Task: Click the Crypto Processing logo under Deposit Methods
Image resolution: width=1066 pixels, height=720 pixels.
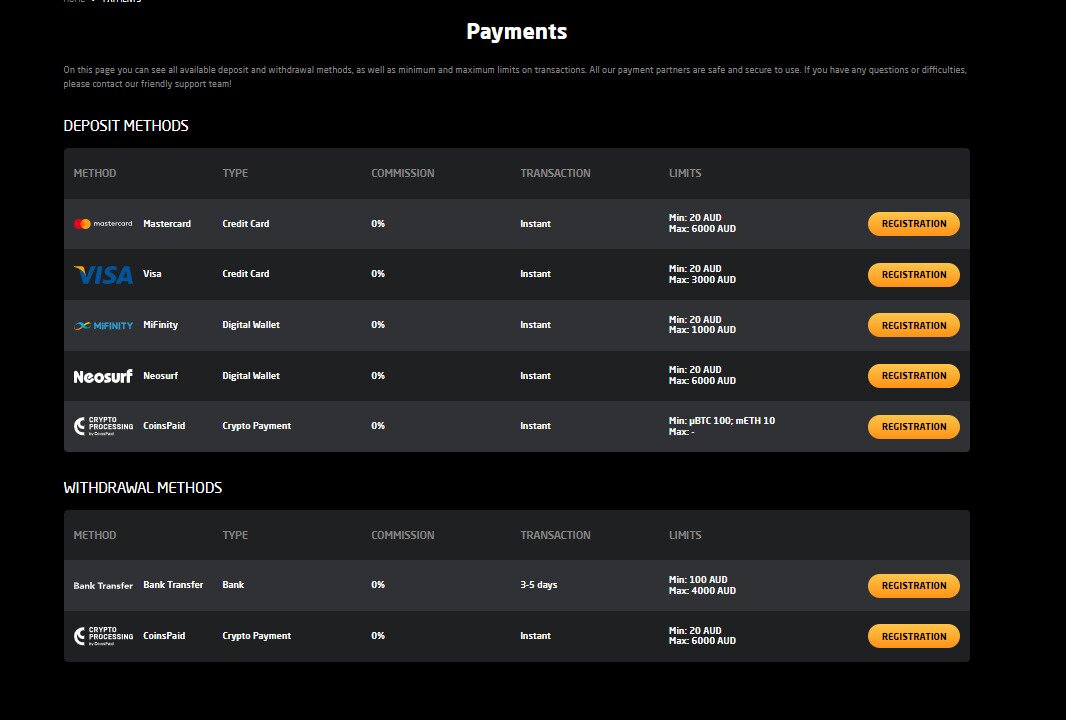Action: click(x=103, y=426)
